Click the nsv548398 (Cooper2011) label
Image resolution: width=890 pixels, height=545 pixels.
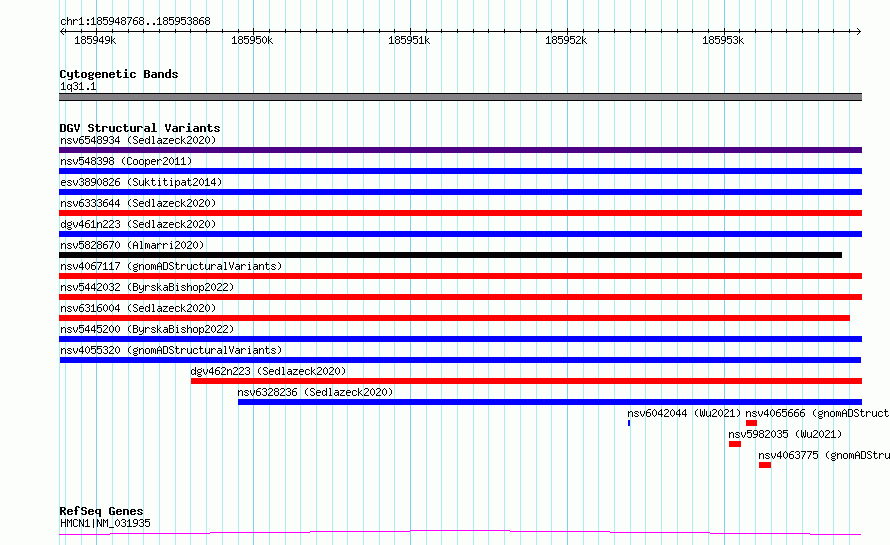126,161
